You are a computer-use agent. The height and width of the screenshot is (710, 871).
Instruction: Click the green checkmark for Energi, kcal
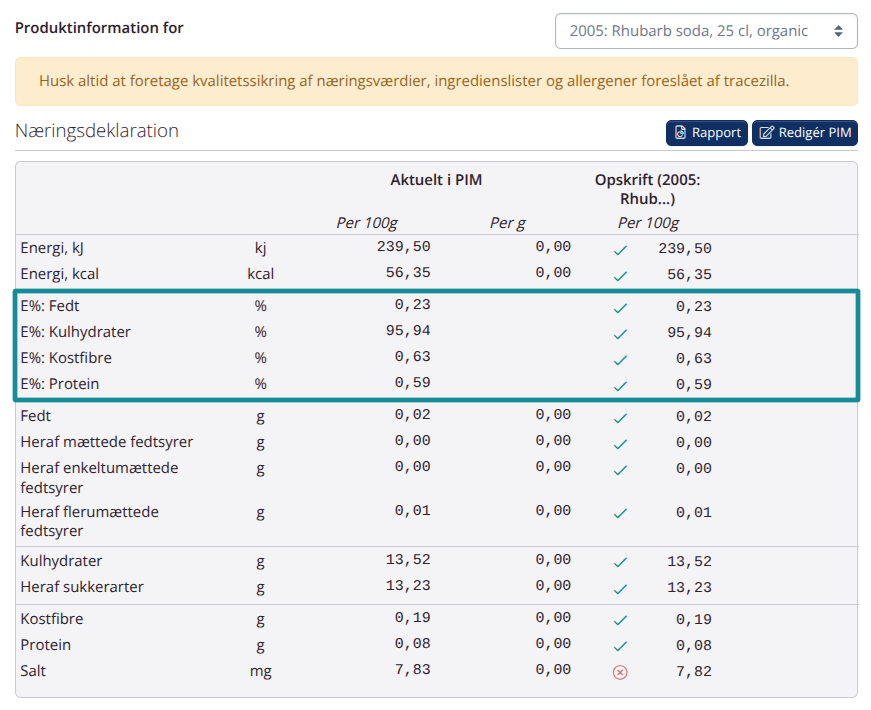point(620,275)
